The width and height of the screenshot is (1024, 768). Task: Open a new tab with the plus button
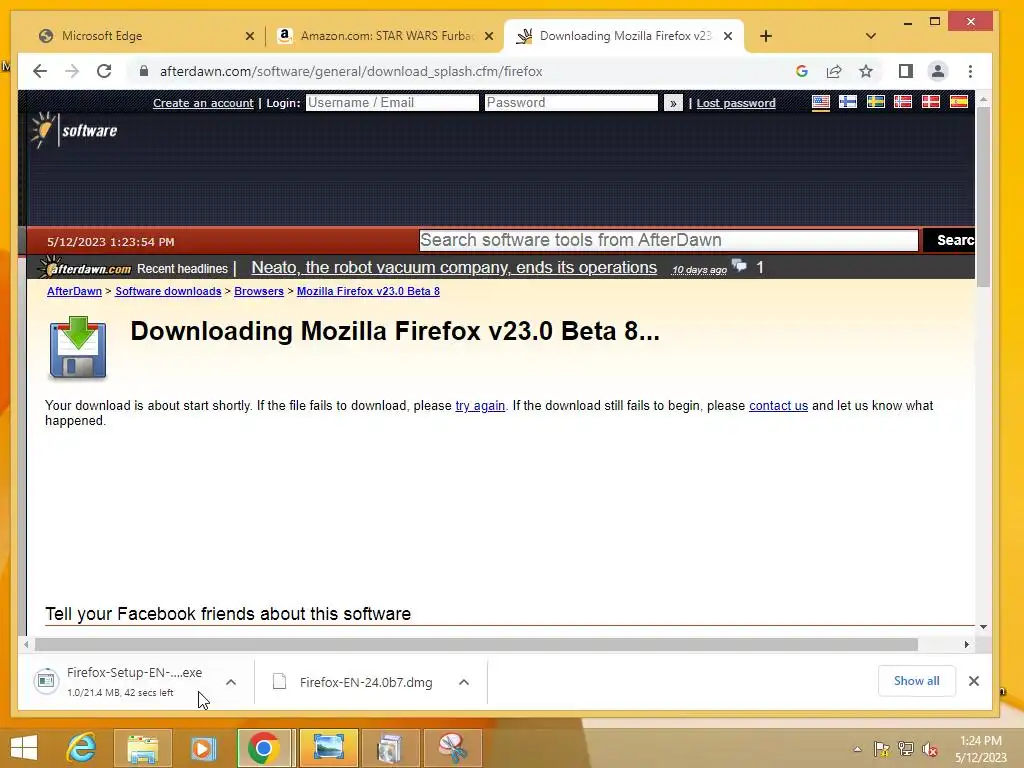(766, 36)
